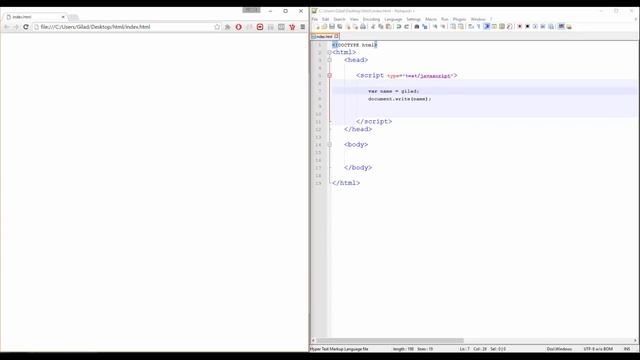
Task: Click the right arrow of horizontal scrollbar
Action: click(636, 340)
